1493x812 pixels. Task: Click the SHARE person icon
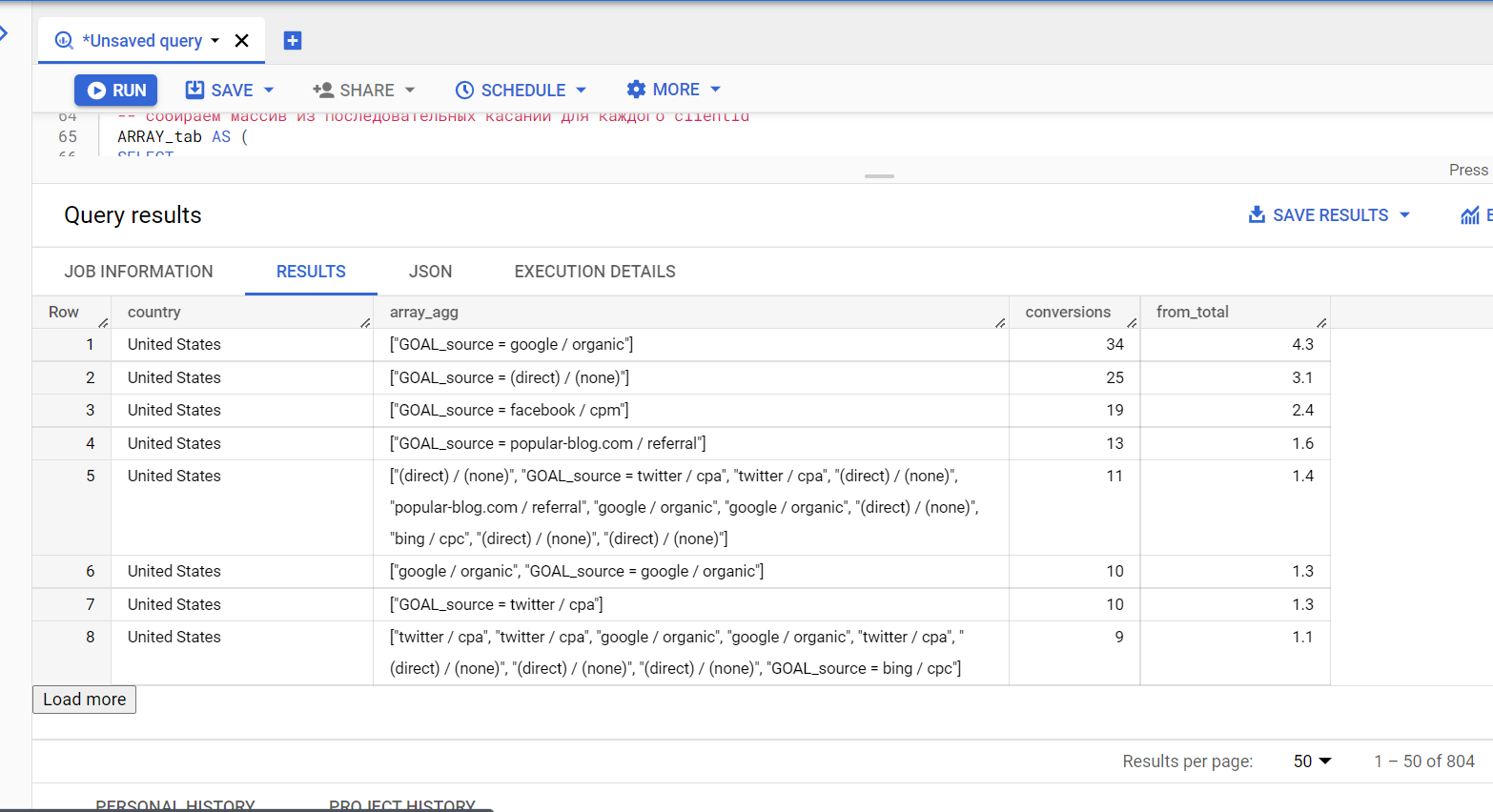click(x=323, y=90)
